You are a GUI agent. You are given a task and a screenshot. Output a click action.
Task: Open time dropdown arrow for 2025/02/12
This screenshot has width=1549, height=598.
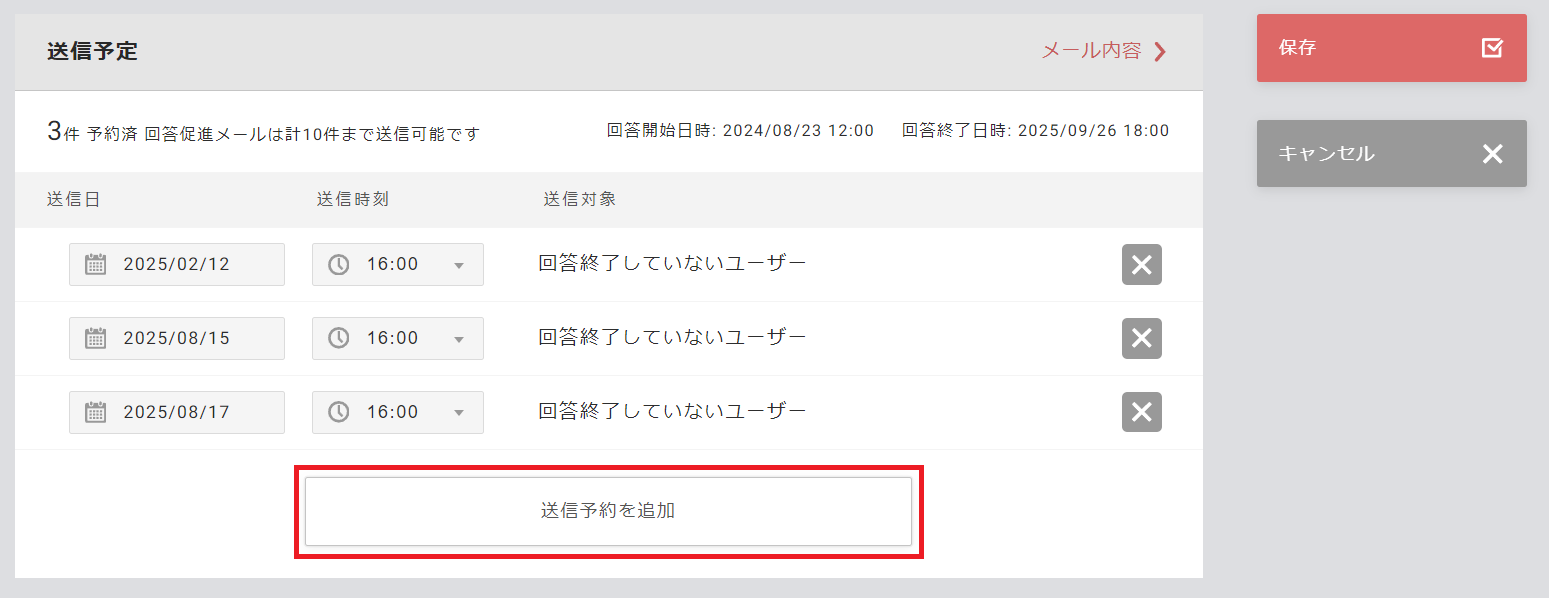(x=459, y=266)
